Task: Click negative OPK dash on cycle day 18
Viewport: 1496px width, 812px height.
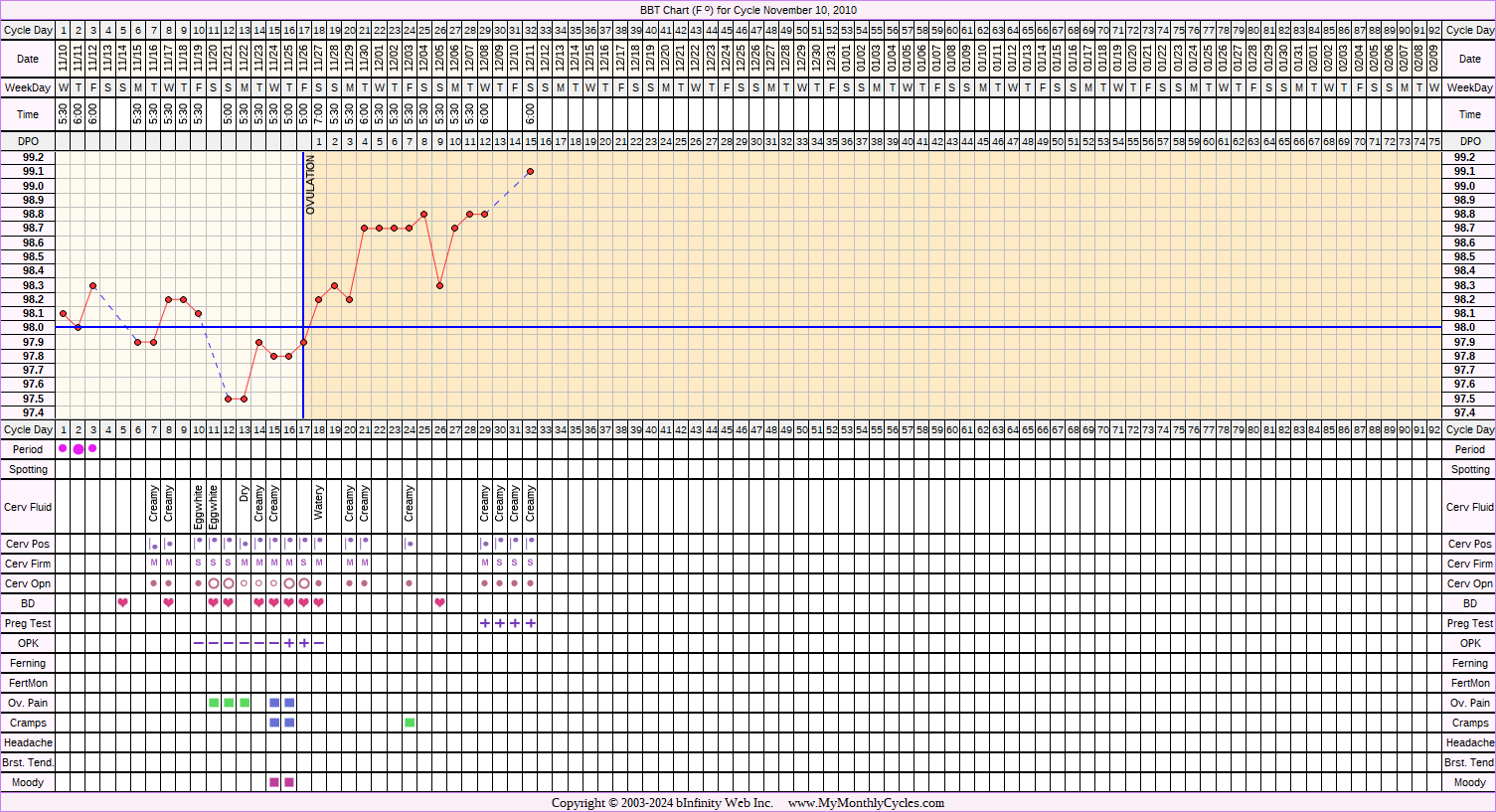Action: (x=319, y=643)
